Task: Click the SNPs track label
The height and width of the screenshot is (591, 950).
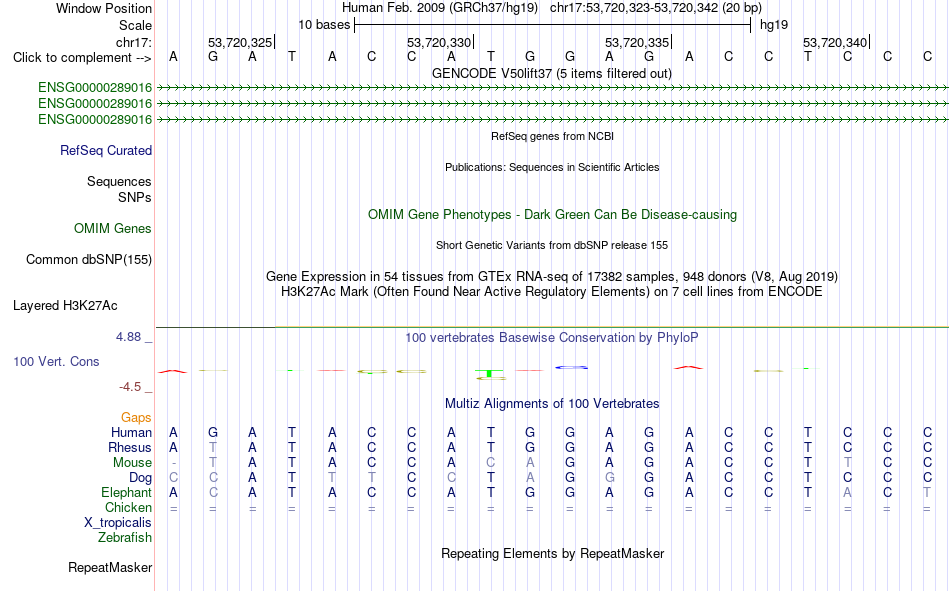Action: pos(135,198)
